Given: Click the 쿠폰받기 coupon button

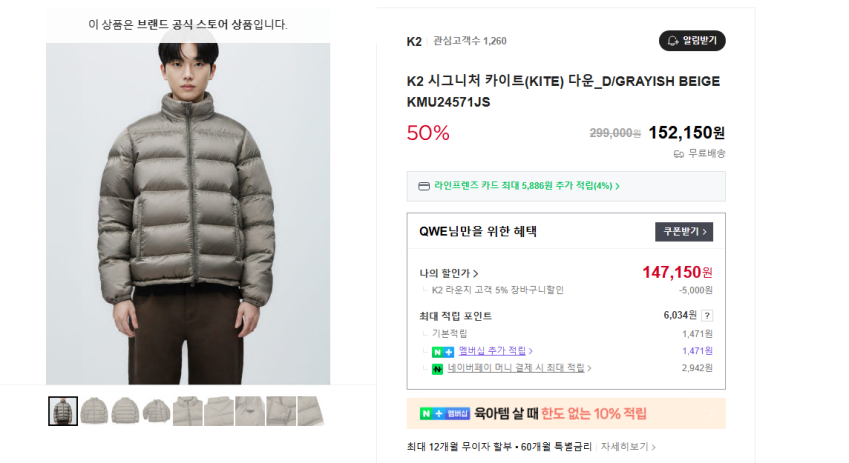Looking at the screenshot, I should tap(684, 232).
